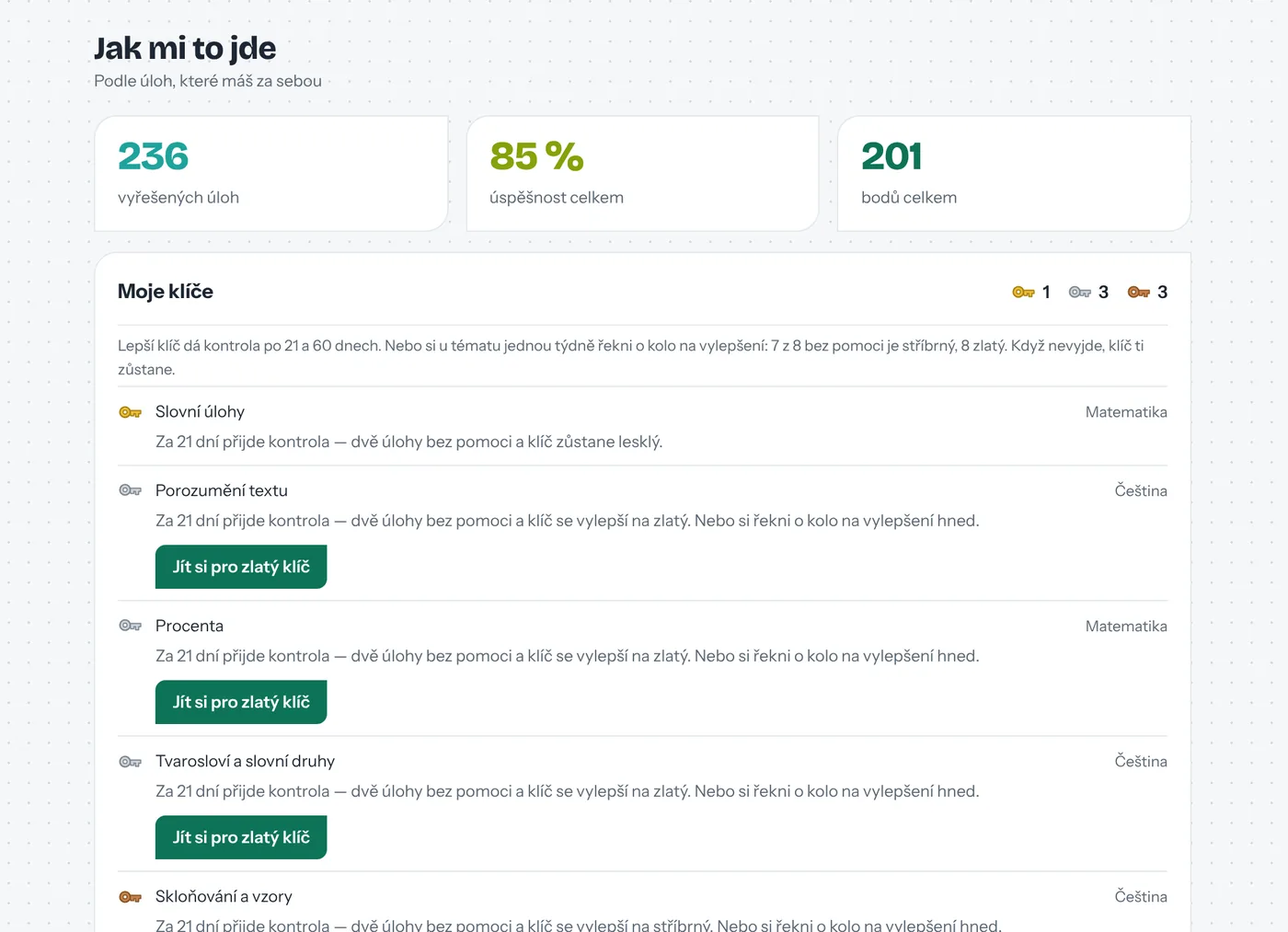Image resolution: width=1288 pixels, height=932 pixels.
Task: Click the stříbrný upgrade note under Skloňování a vzory
Action: pyautogui.click(x=579, y=925)
